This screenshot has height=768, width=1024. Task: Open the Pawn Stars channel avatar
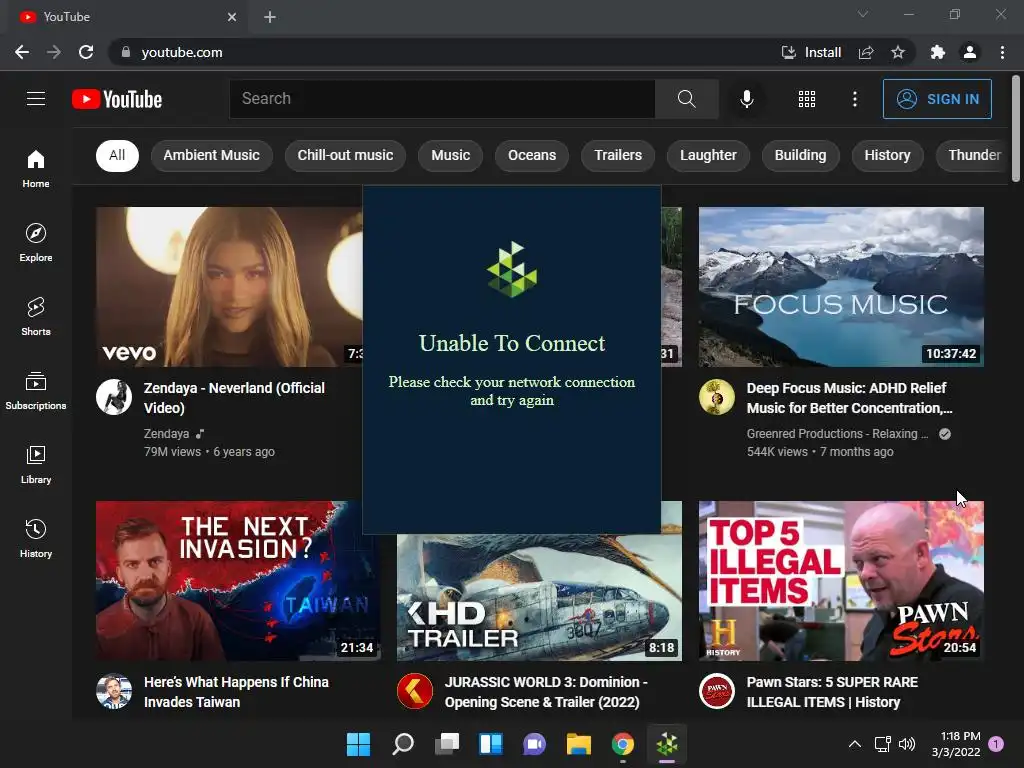point(716,691)
